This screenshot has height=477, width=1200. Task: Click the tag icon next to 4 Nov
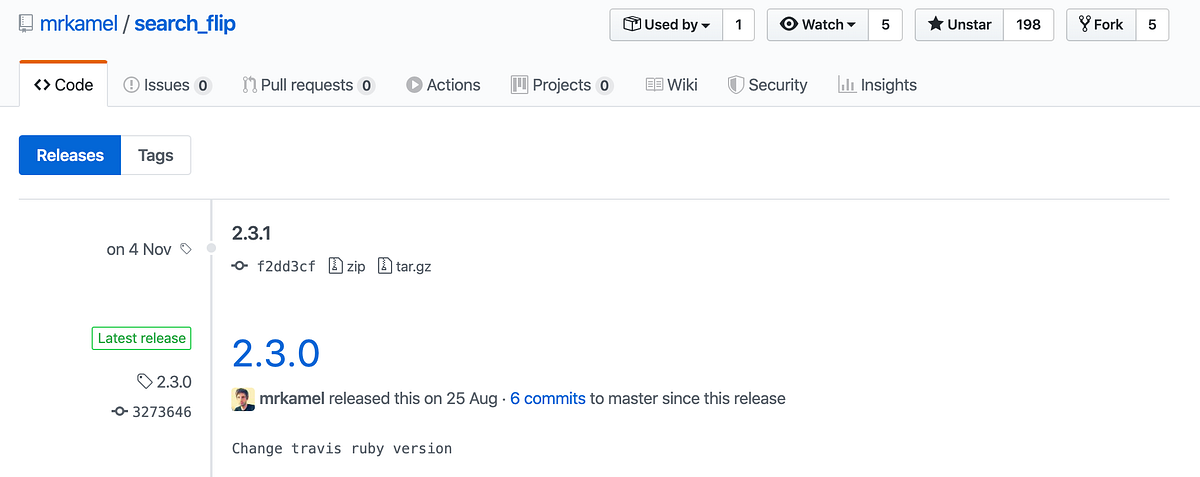[185, 249]
